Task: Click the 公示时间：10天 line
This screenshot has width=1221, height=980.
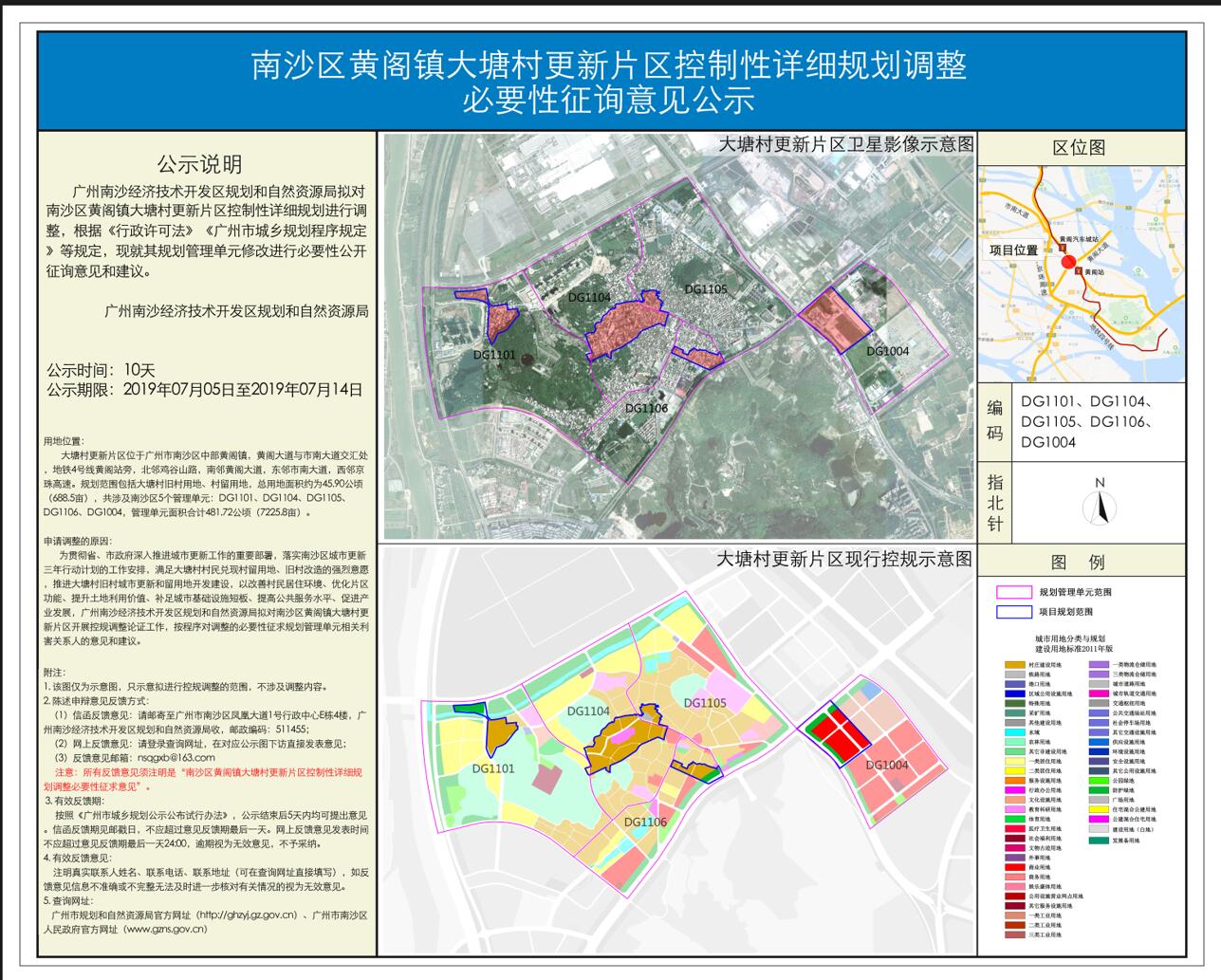Action: (x=101, y=369)
